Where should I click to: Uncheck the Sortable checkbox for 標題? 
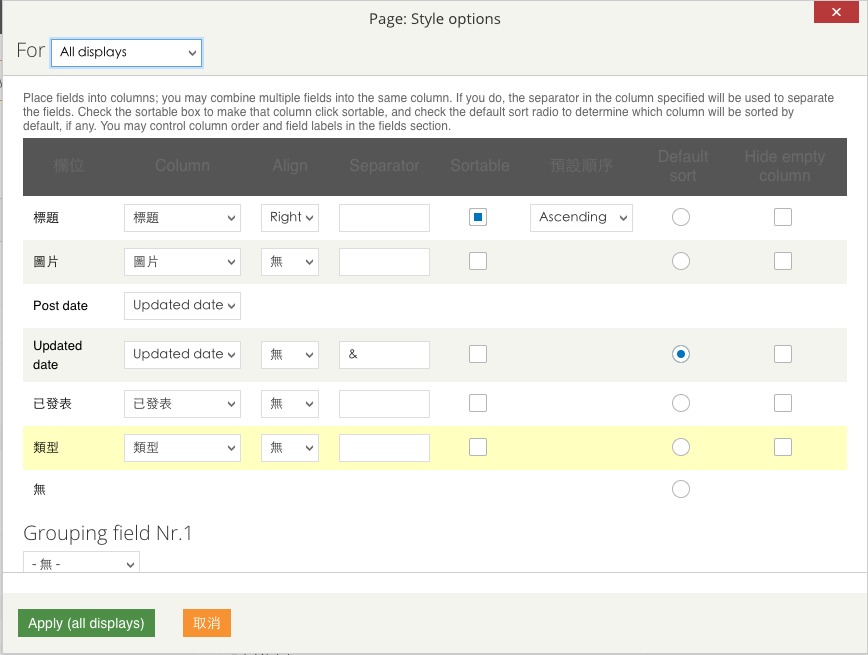(x=478, y=217)
